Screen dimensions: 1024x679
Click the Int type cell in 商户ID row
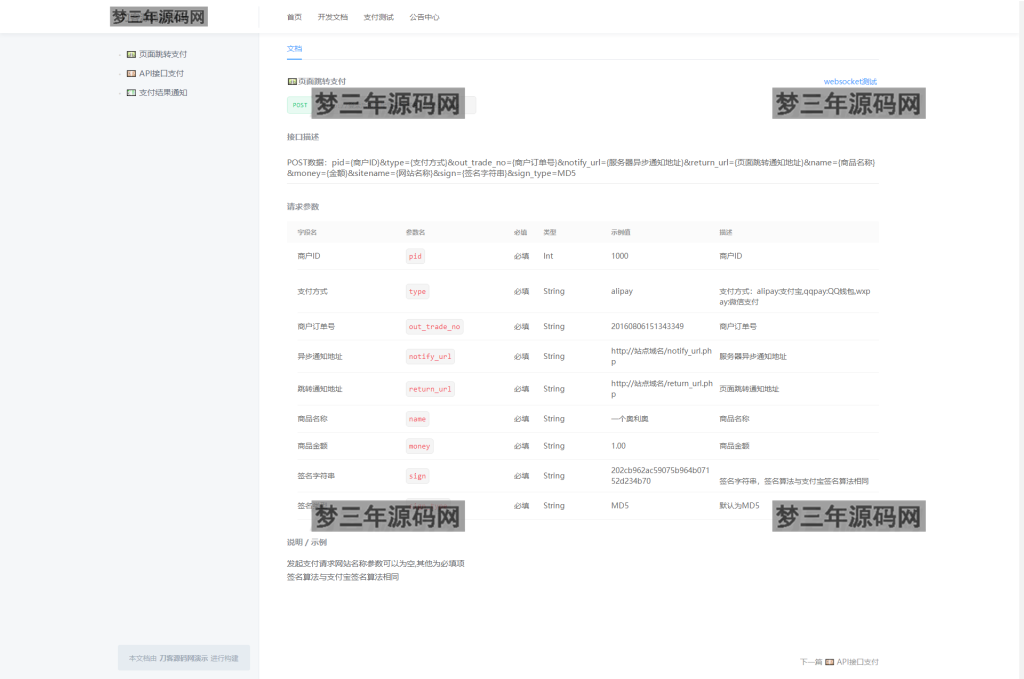point(548,256)
